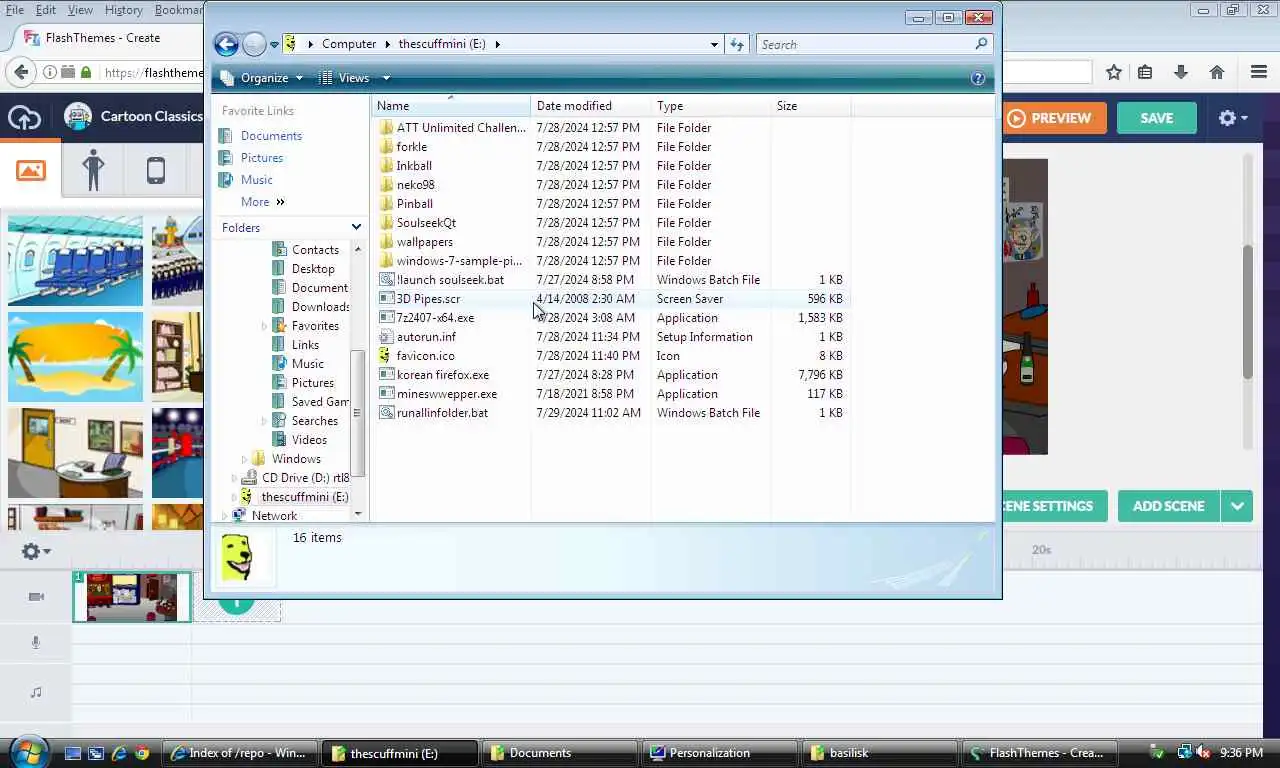Viewport: 1280px width, 768px height.
Task: Click the ADD SCENE button
Action: tap(1169, 506)
